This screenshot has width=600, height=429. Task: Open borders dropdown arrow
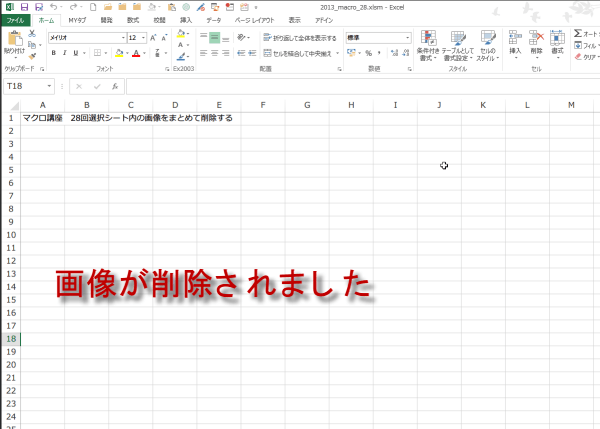(x=106, y=53)
